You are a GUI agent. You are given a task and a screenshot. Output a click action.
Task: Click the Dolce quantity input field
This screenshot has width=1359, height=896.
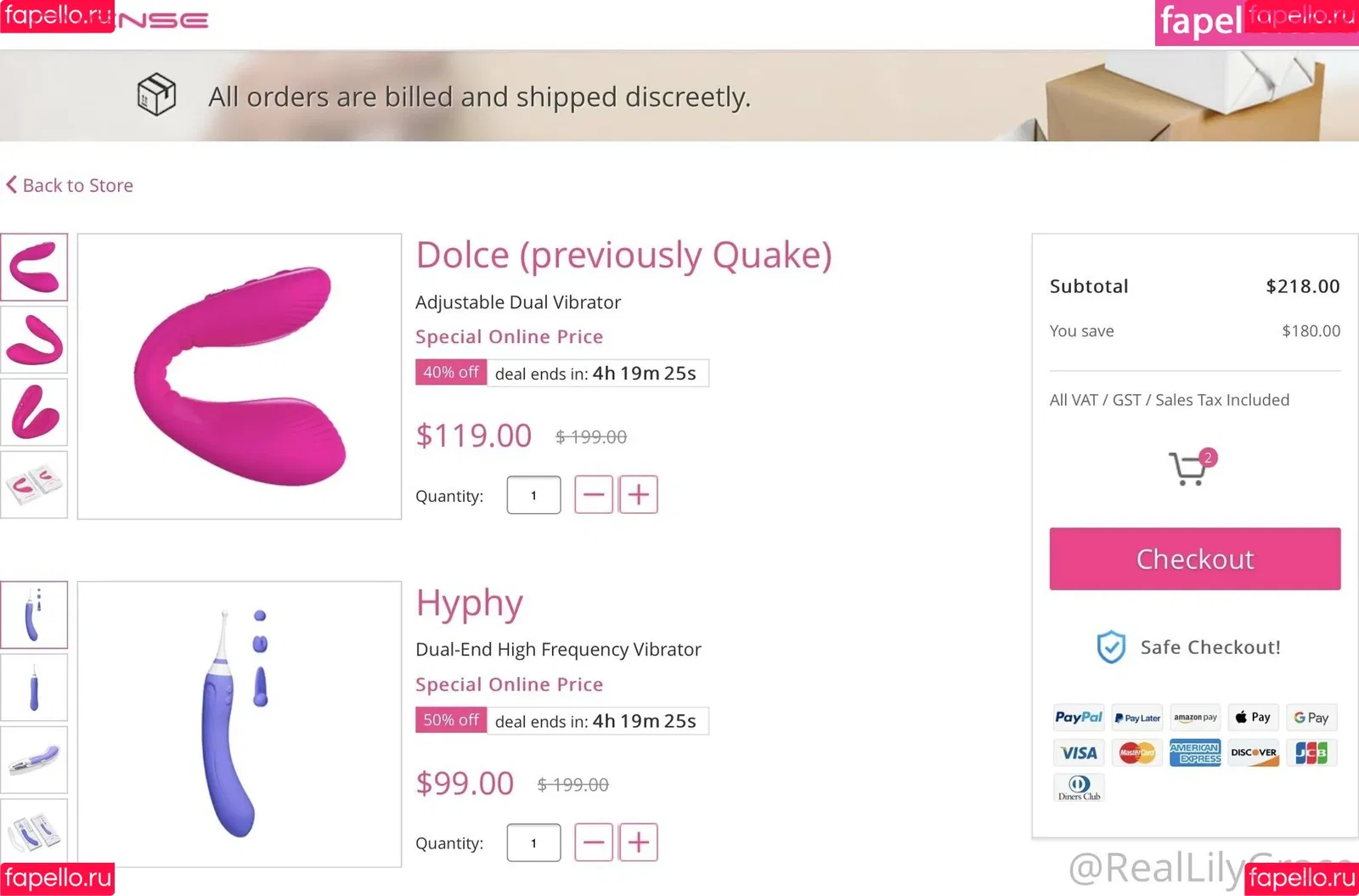[x=533, y=495]
